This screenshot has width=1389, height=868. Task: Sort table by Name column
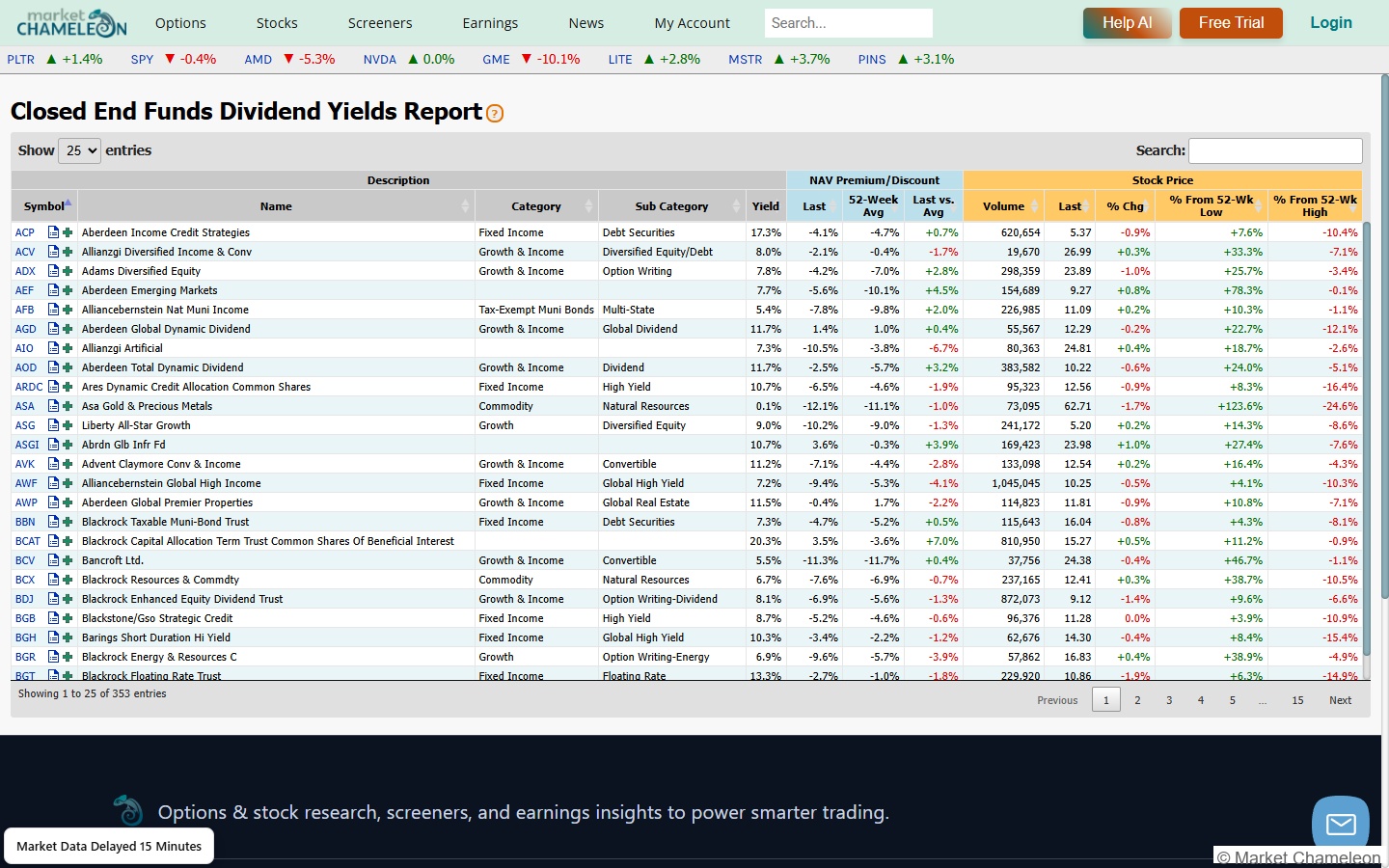point(276,206)
